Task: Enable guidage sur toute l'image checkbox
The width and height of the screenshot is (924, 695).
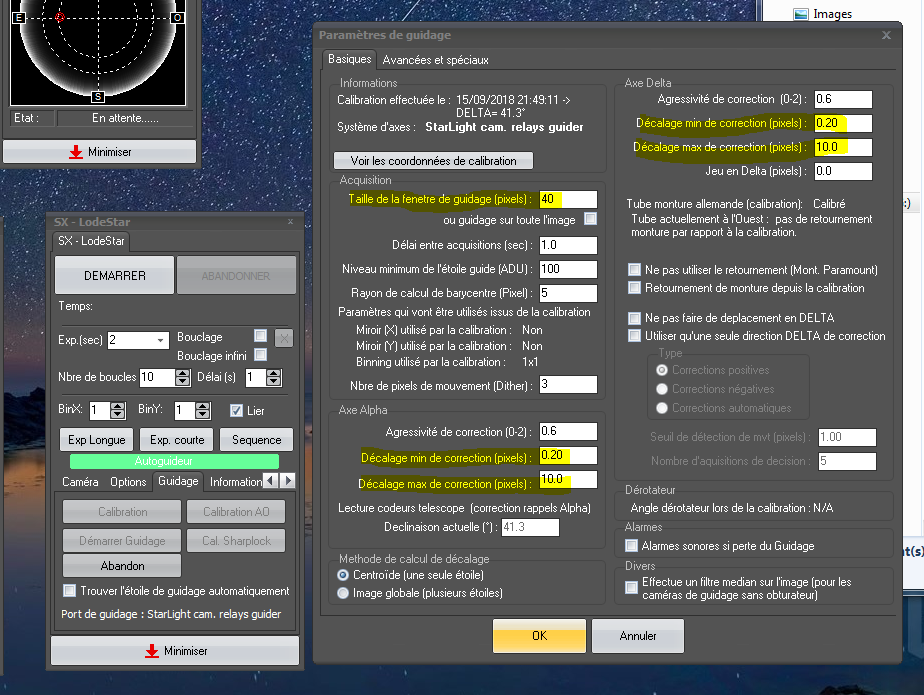Action: 590,219
